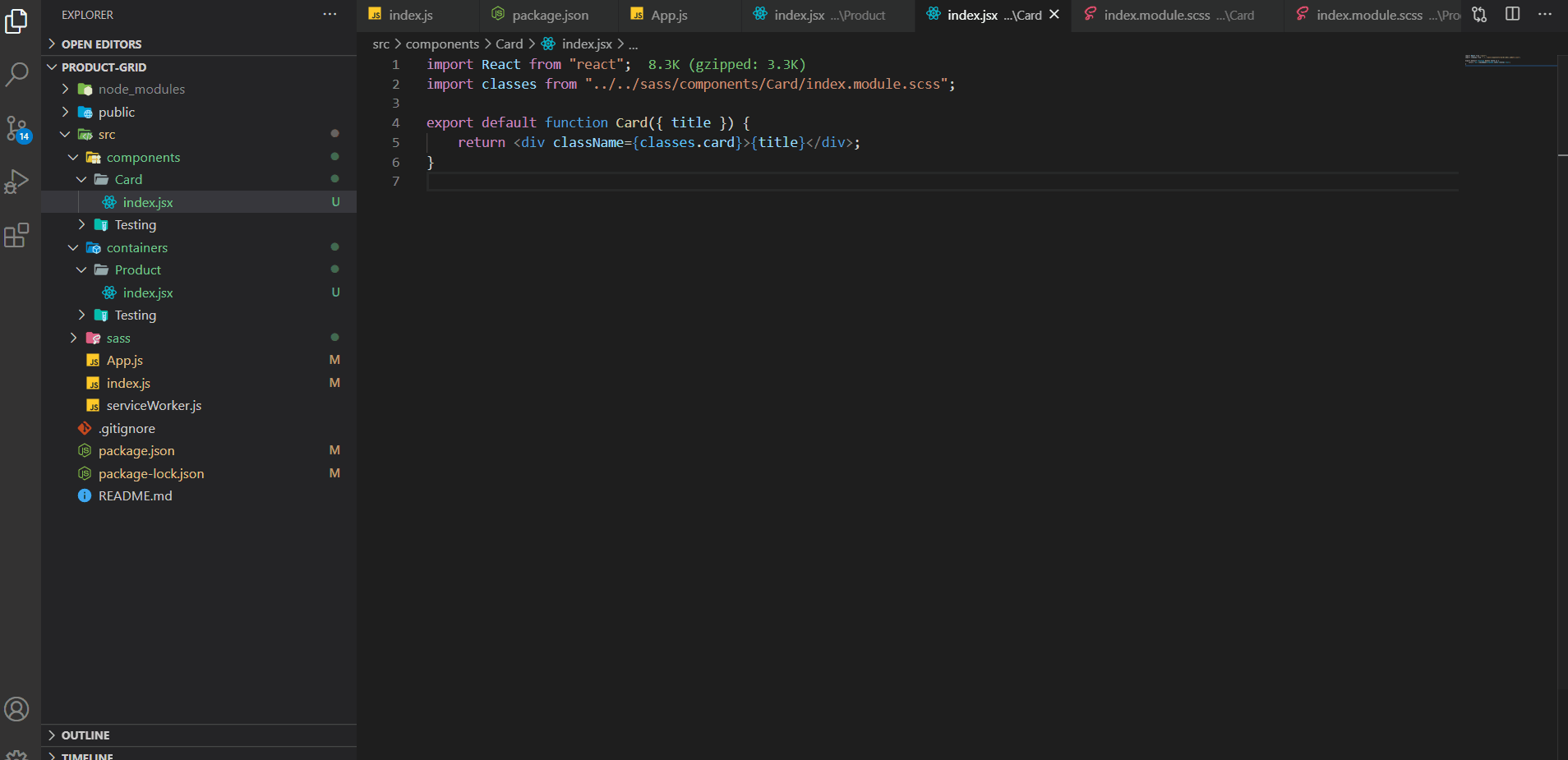Click components in the breadcrumb bar
This screenshot has width=1568, height=760.
443,44
